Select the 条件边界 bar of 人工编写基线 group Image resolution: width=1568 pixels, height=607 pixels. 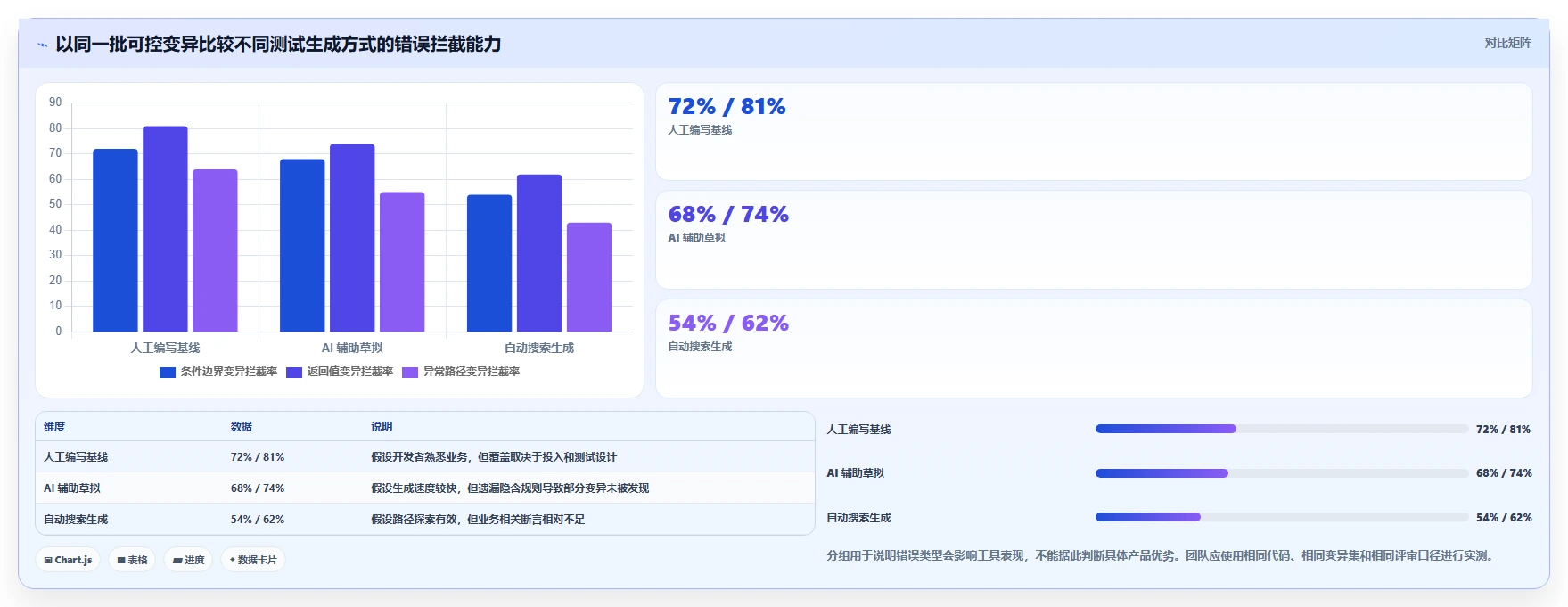pos(115,240)
